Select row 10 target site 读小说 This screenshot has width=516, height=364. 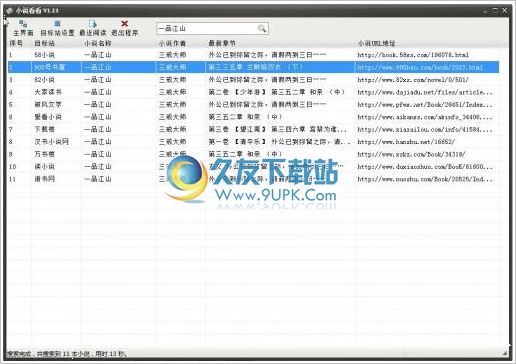tap(44, 167)
